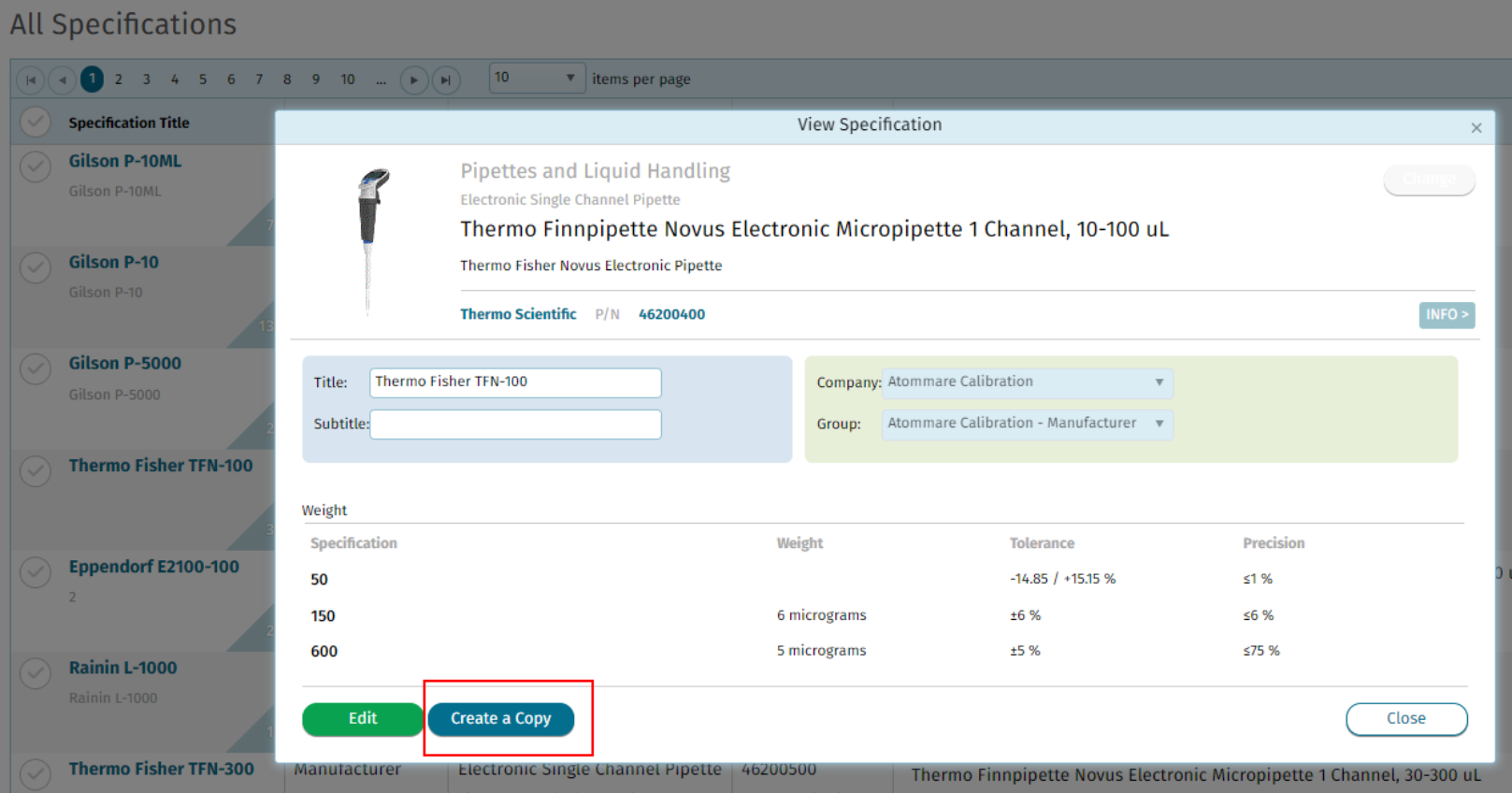This screenshot has width=1512, height=793.
Task: Close the View Specification dialog with X
Action: 1476,127
